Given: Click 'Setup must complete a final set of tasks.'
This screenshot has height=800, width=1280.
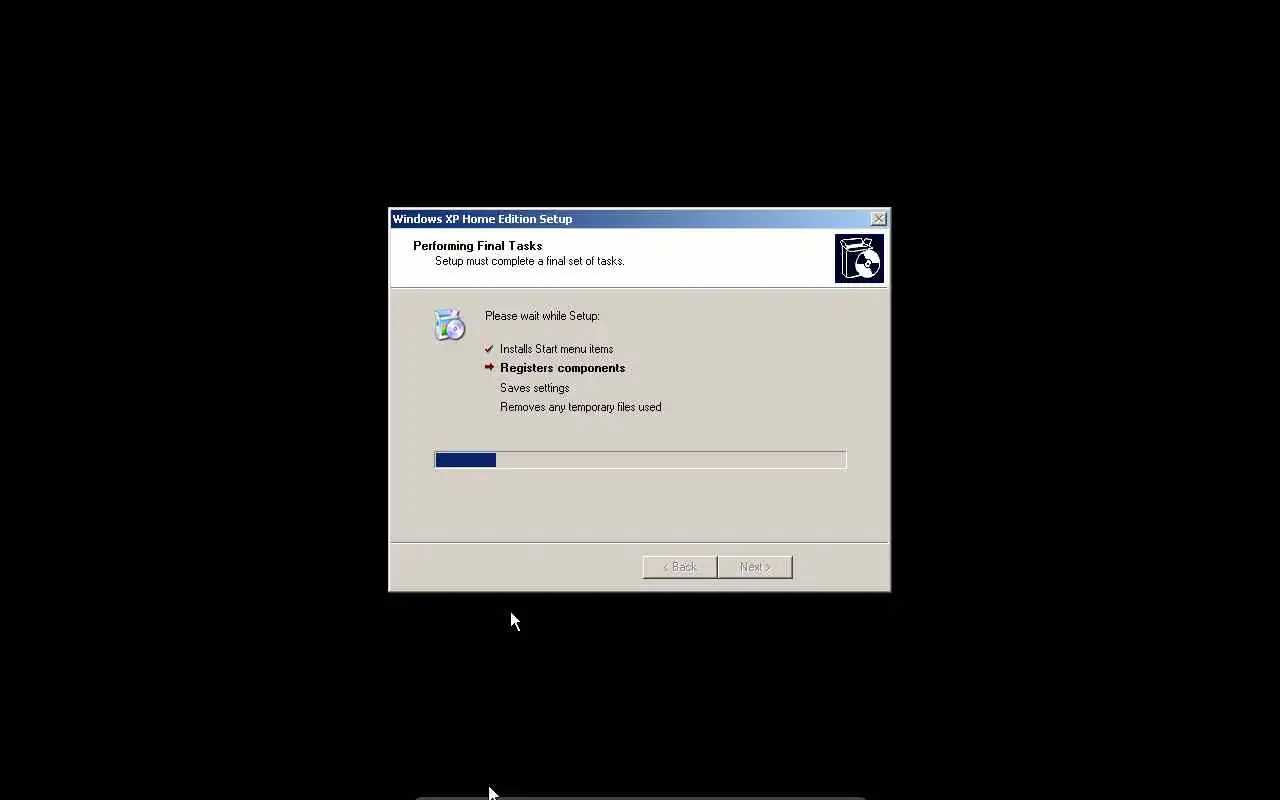Looking at the screenshot, I should coord(529,261).
